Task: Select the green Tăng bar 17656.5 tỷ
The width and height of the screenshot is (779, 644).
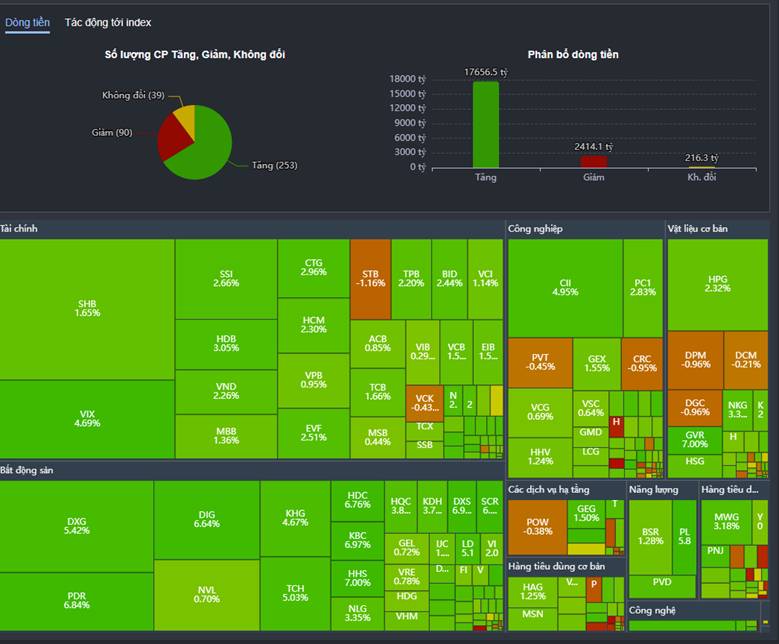Action: [485, 125]
